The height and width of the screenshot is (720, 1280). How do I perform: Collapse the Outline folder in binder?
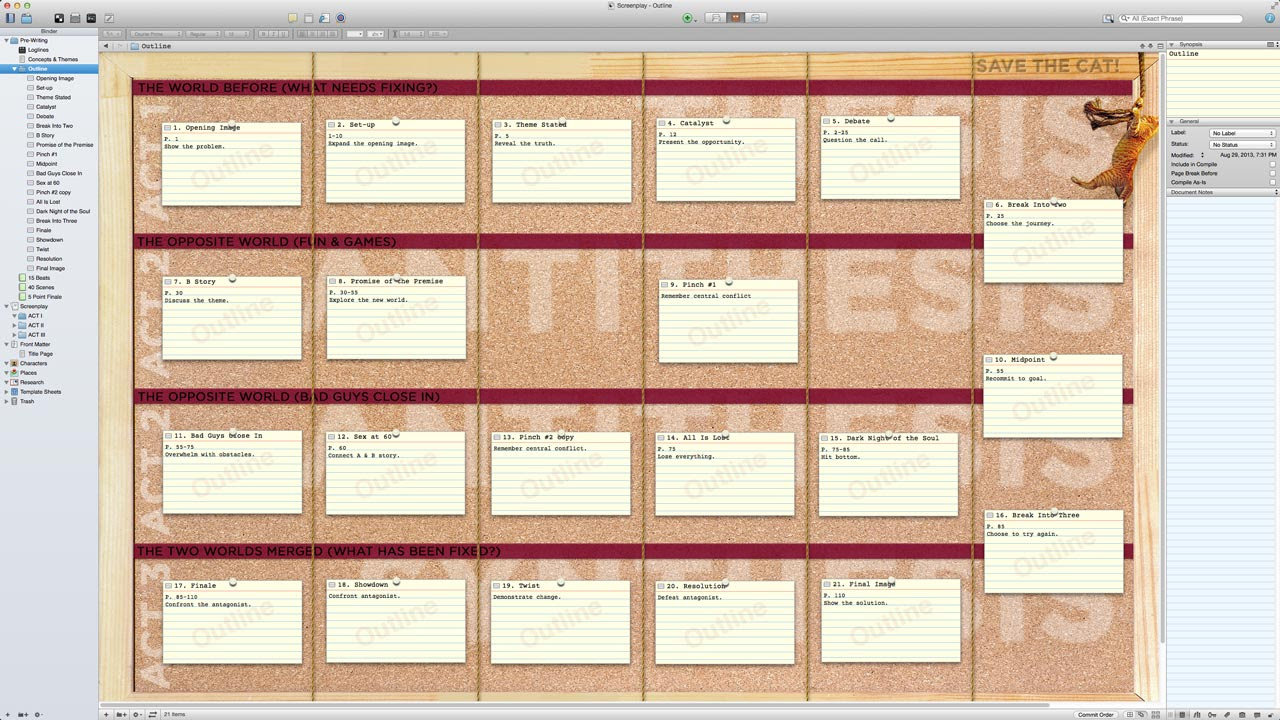pyautogui.click(x=15, y=69)
